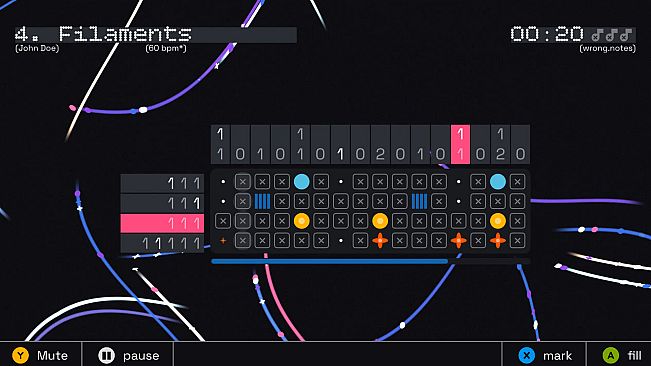Image resolution: width=651 pixels, height=366 pixels.
Task: Select the pink-highlighted row clue 1 1 1
Action: 162,223
